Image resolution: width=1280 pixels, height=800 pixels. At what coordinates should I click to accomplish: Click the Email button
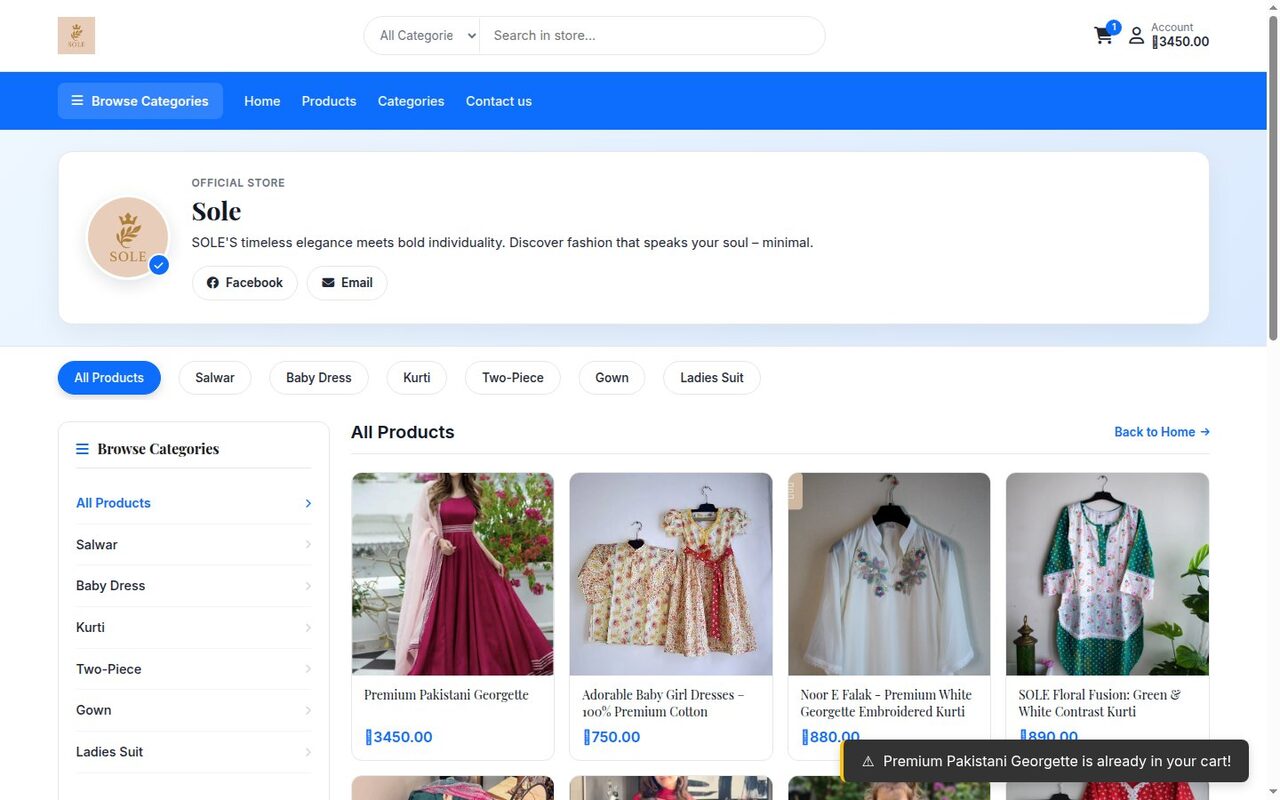347,283
